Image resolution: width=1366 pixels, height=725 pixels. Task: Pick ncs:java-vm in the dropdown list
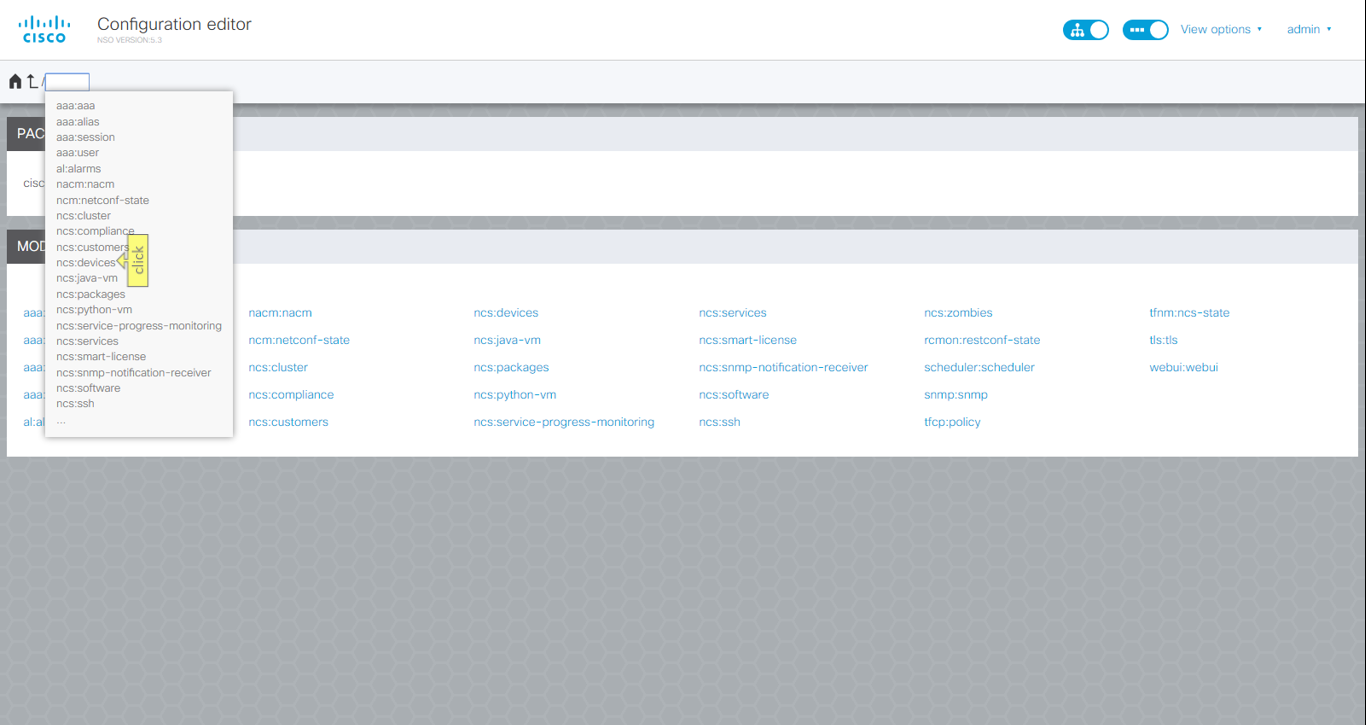tap(87, 278)
